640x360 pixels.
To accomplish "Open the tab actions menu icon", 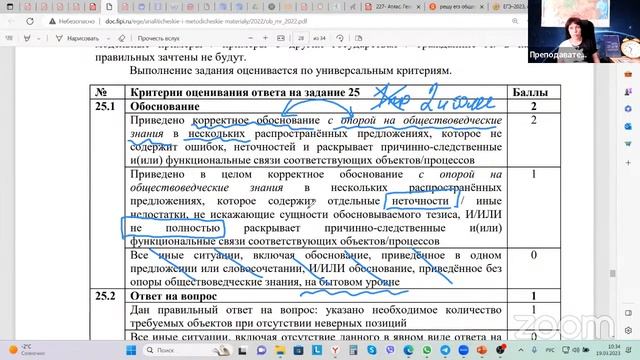I will pyautogui.click(x=10, y=7).
